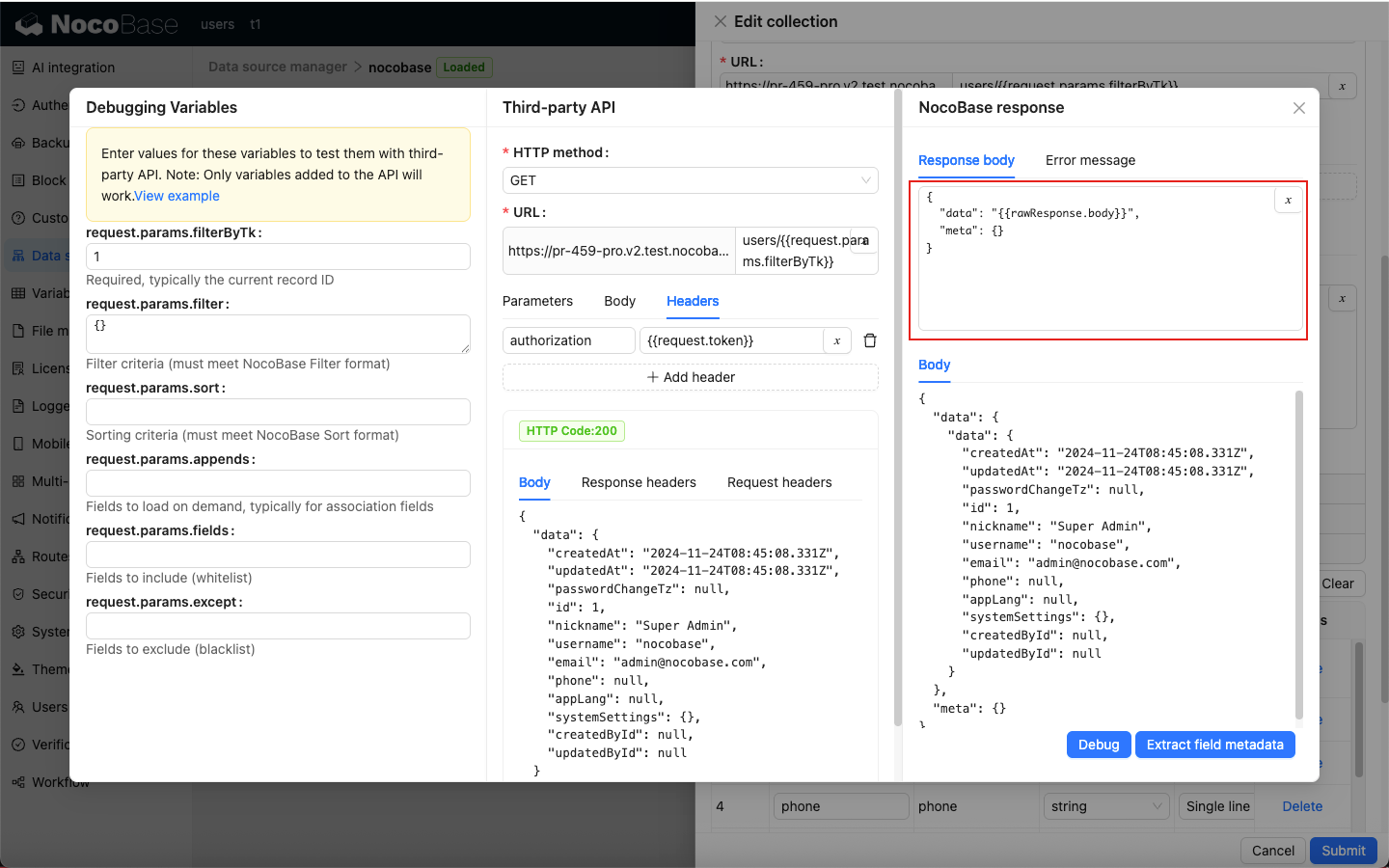Click the NocoBase logo
Screen dimensions: 1389x868
coord(96,24)
